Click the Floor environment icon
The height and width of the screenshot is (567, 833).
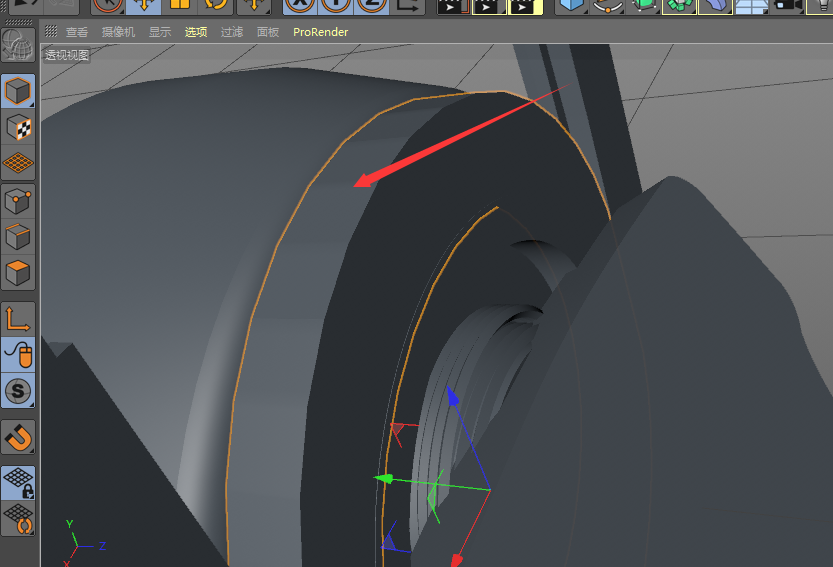pos(751,5)
